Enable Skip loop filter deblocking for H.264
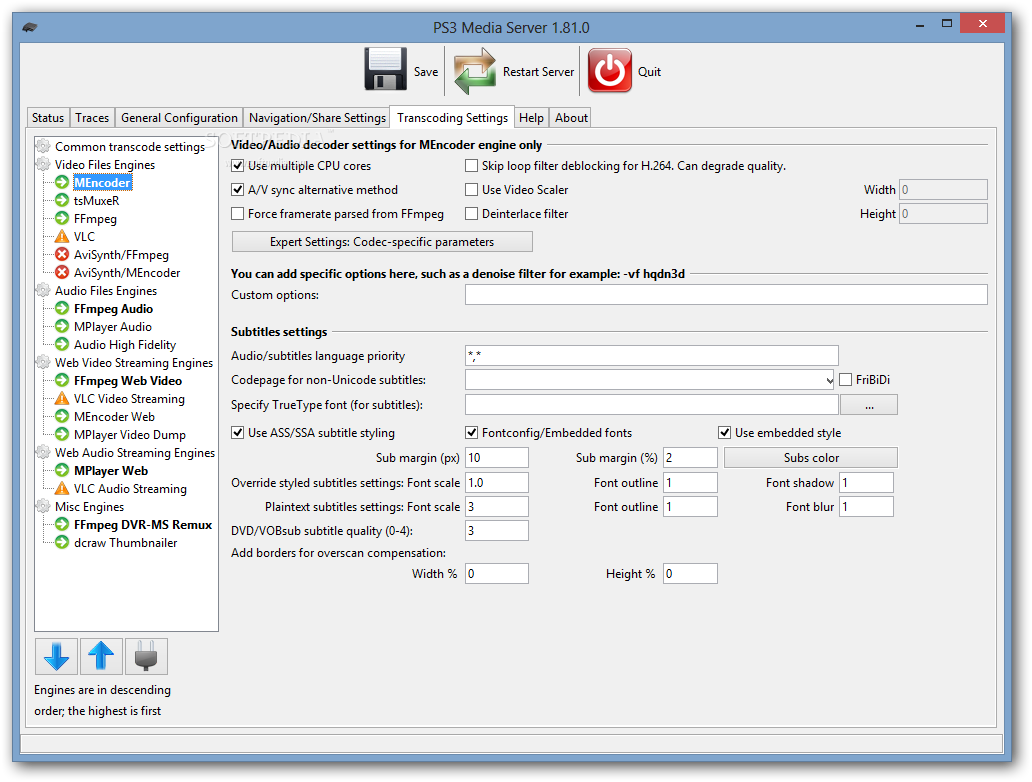This screenshot has width=1032, height=782. coord(471,166)
